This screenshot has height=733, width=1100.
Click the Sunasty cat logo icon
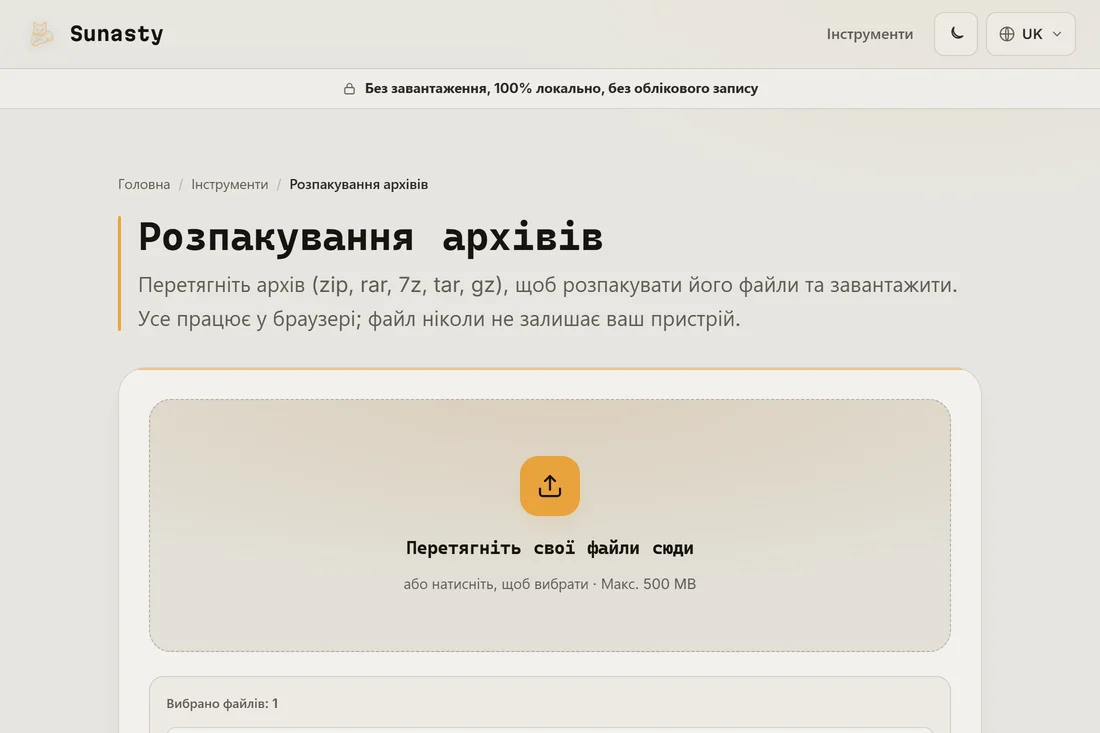pyautogui.click(x=41, y=34)
